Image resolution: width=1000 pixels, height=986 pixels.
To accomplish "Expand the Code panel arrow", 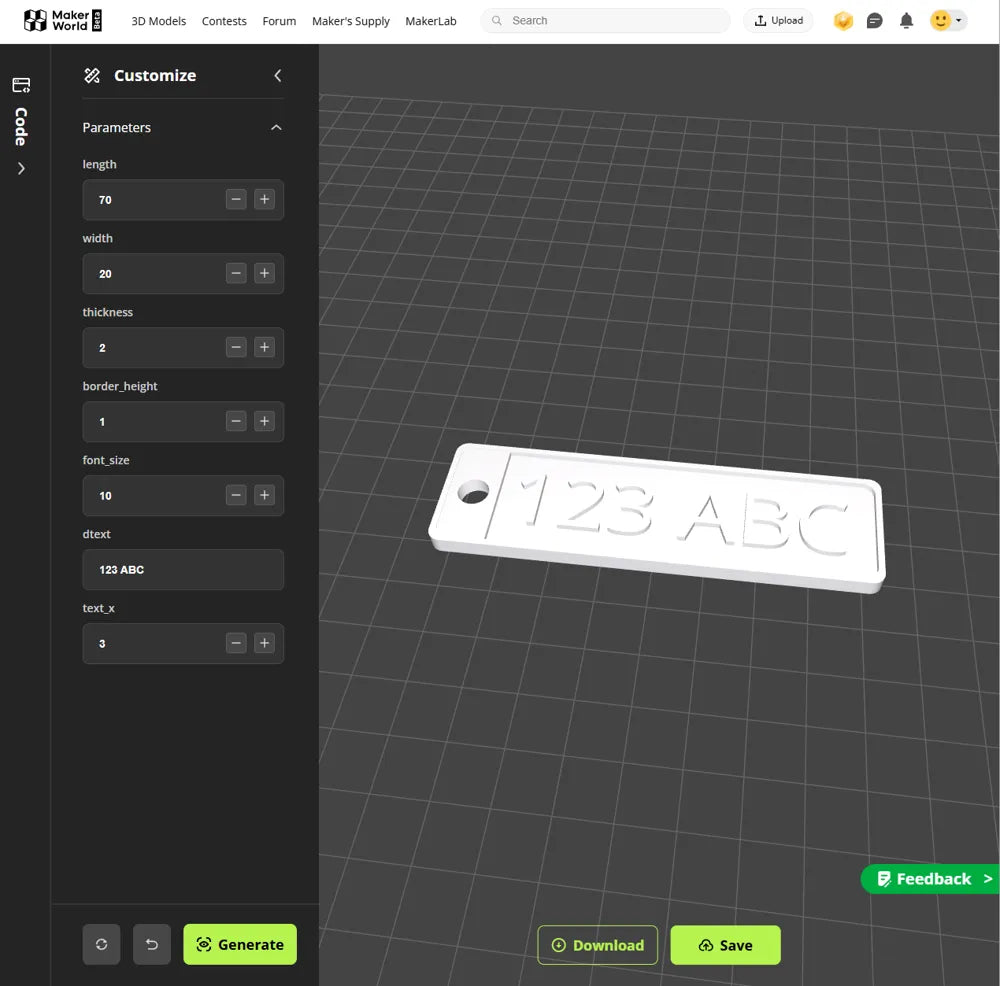I will [x=21, y=168].
